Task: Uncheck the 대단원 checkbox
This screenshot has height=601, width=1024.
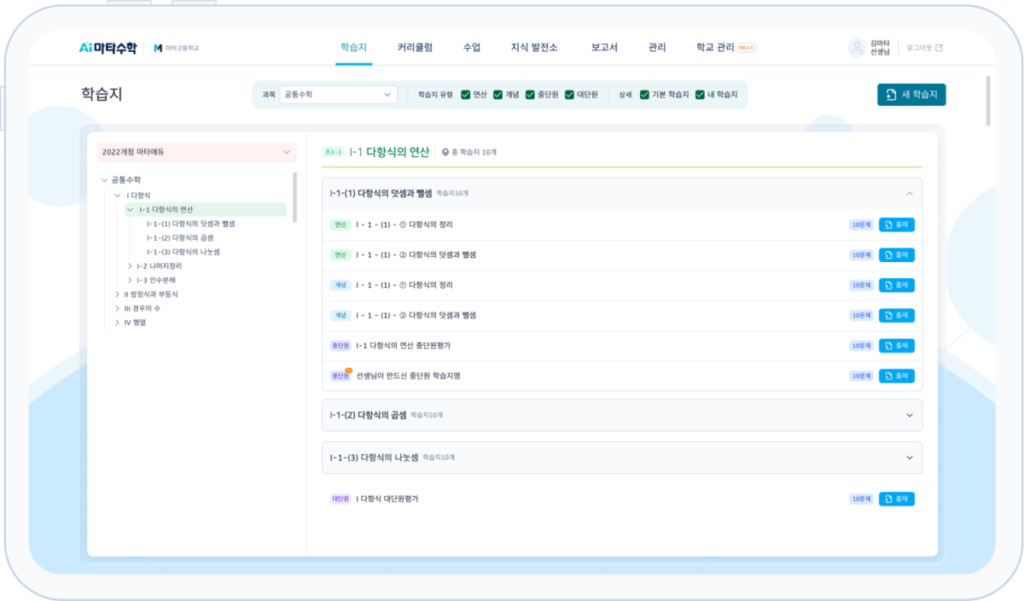Action: pos(569,95)
